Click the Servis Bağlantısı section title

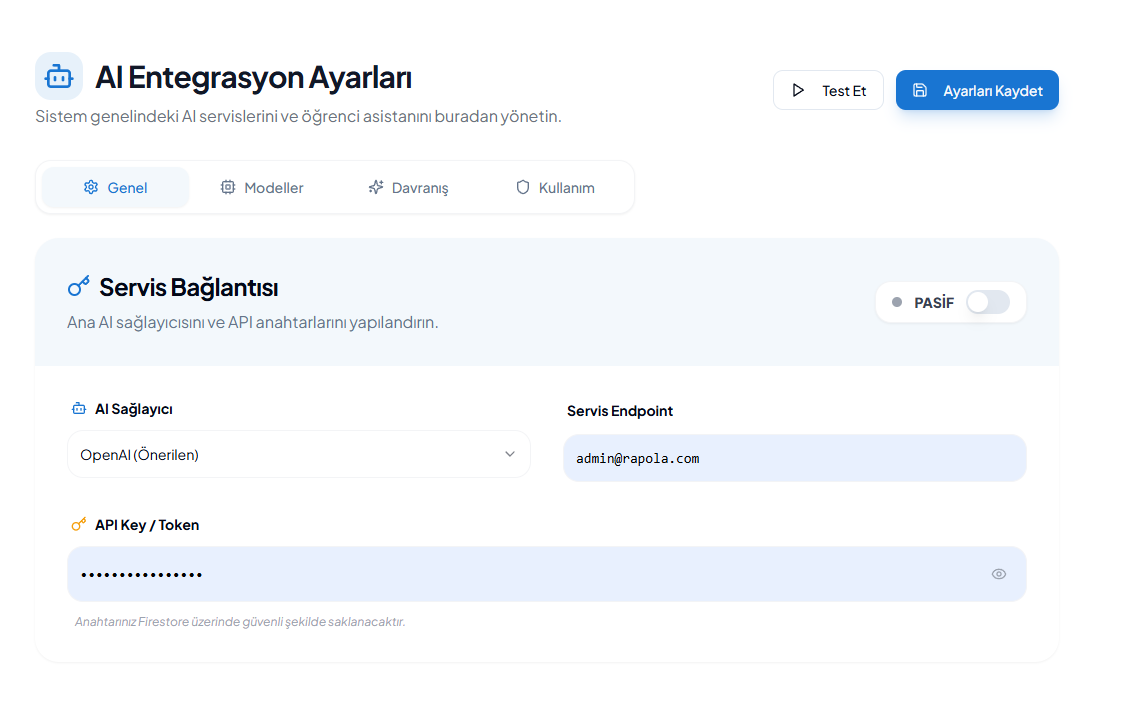coord(189,288)
